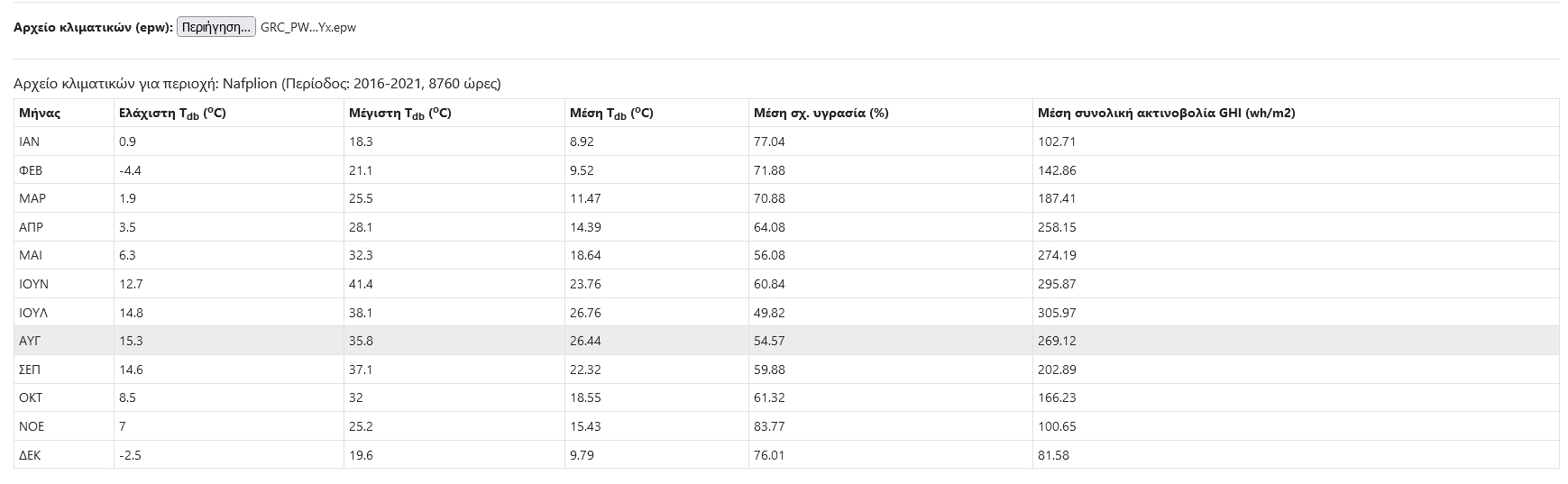Click the Αρχείο κλιματικών (epw) label
This screenshot has width=1568, height=484.
[x=93, y=27]
